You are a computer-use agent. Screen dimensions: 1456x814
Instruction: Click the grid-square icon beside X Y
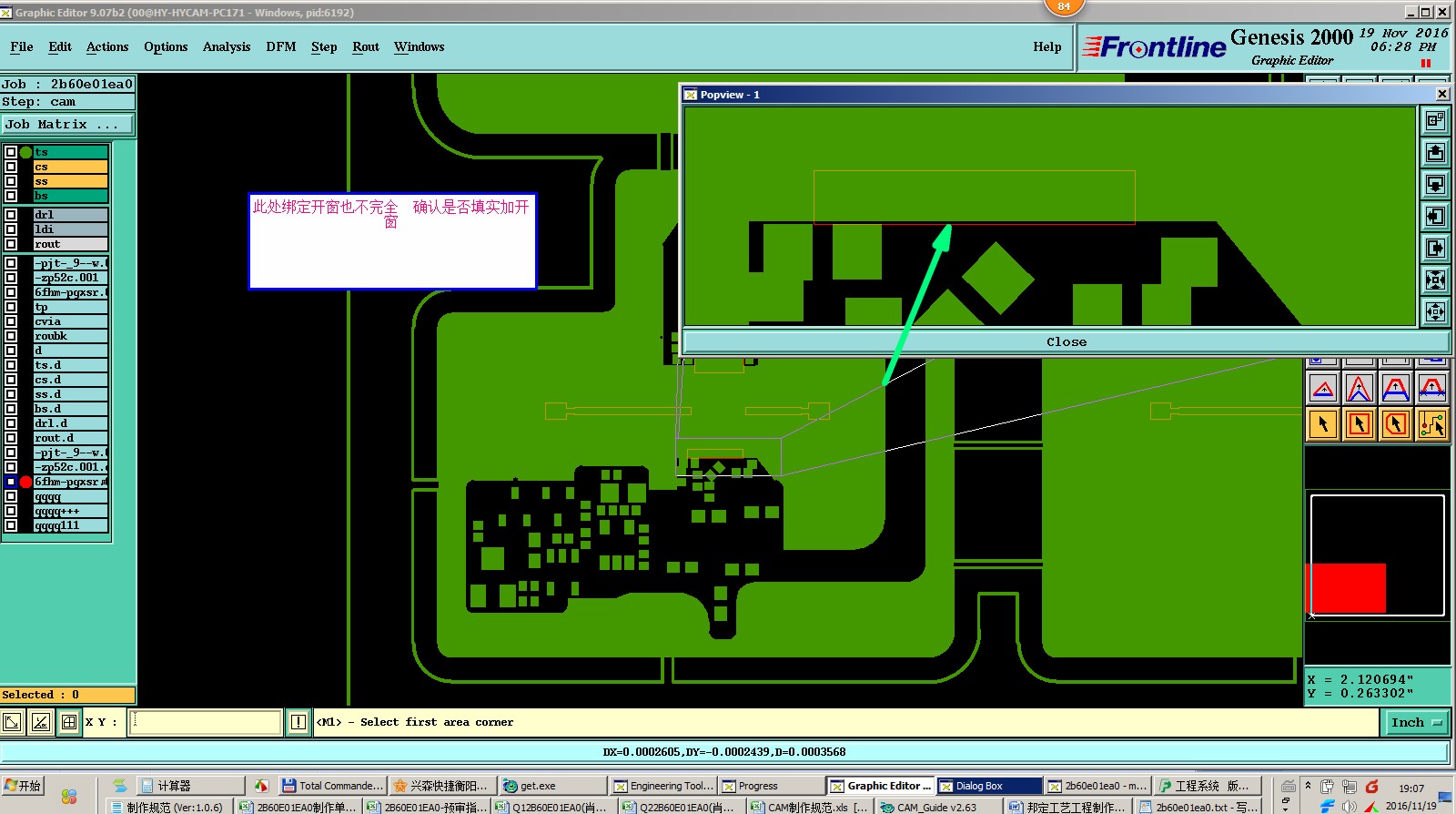pyautogui.click(x=69, y=722)
